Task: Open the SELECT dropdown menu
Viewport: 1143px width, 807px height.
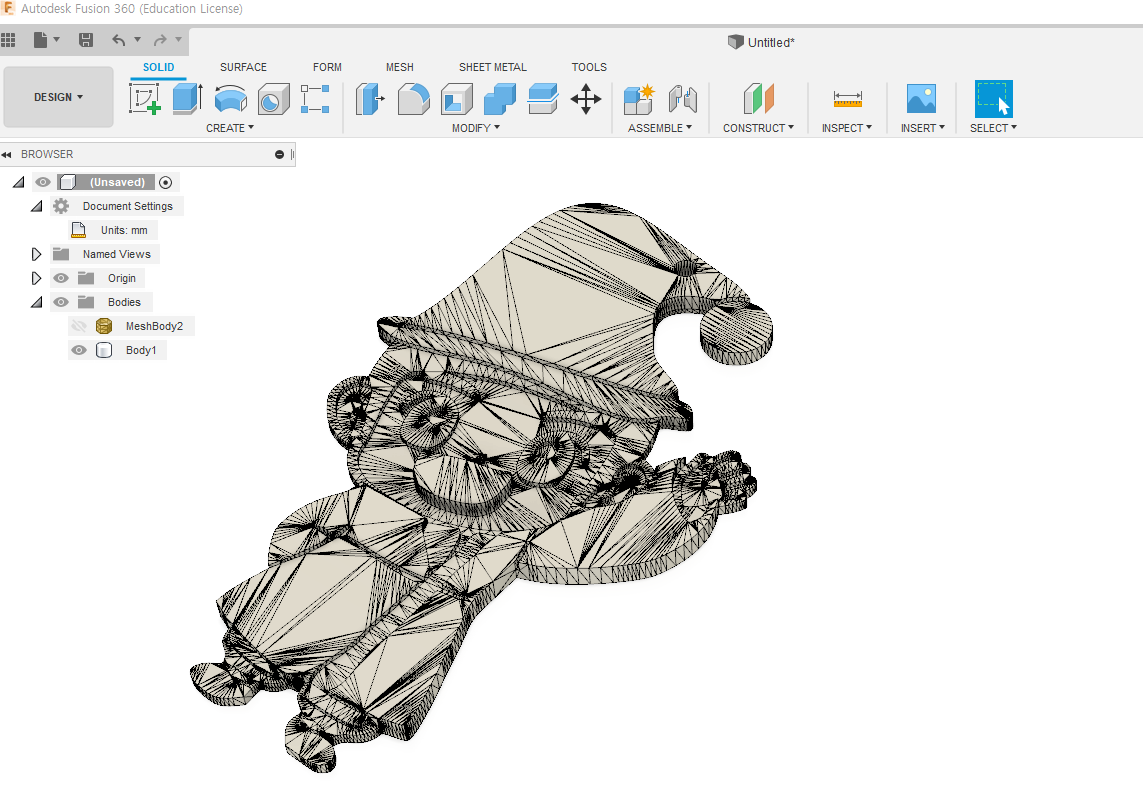Action: point(994,128)
